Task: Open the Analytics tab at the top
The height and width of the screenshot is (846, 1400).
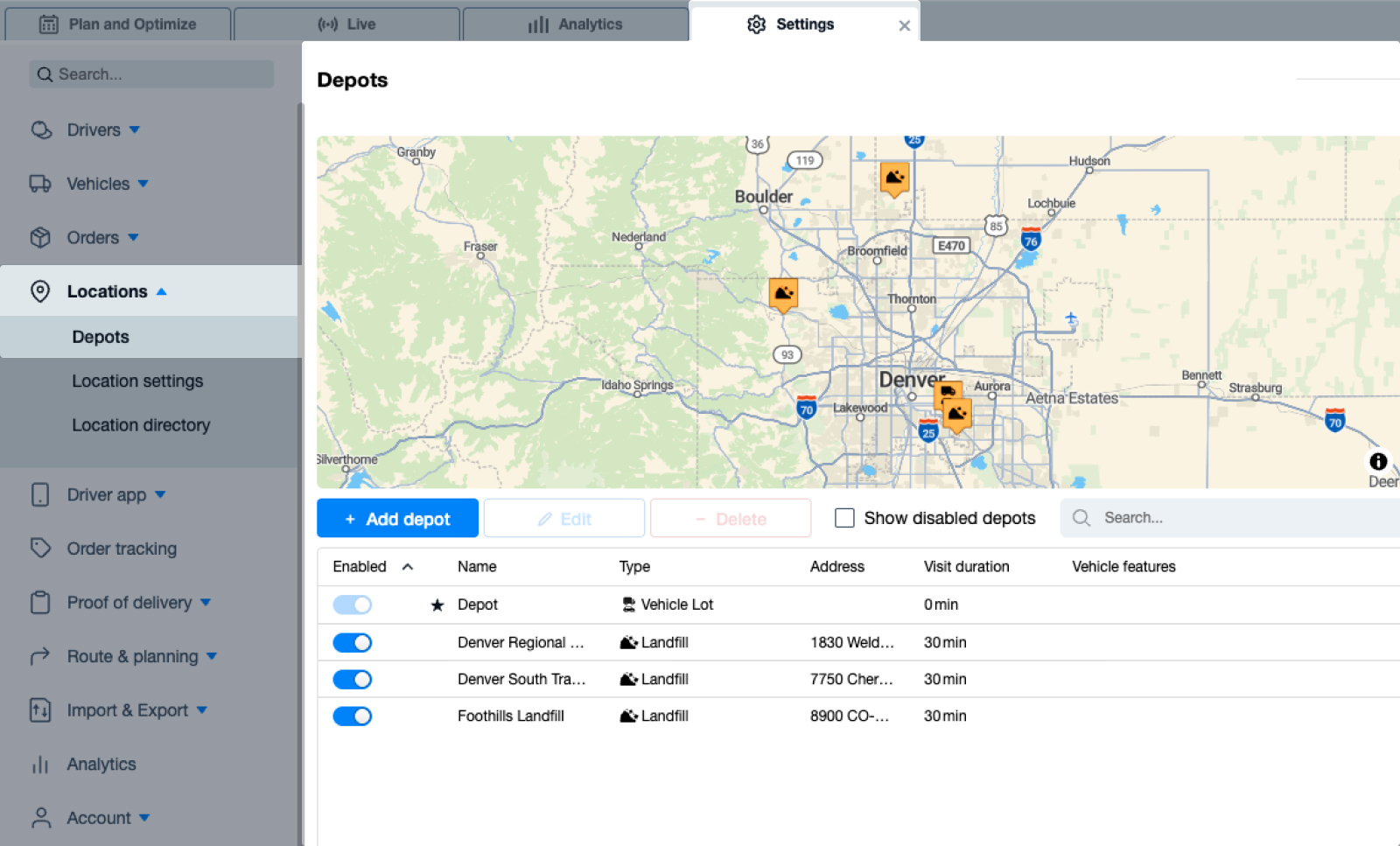Action: [x=576, y=24]
